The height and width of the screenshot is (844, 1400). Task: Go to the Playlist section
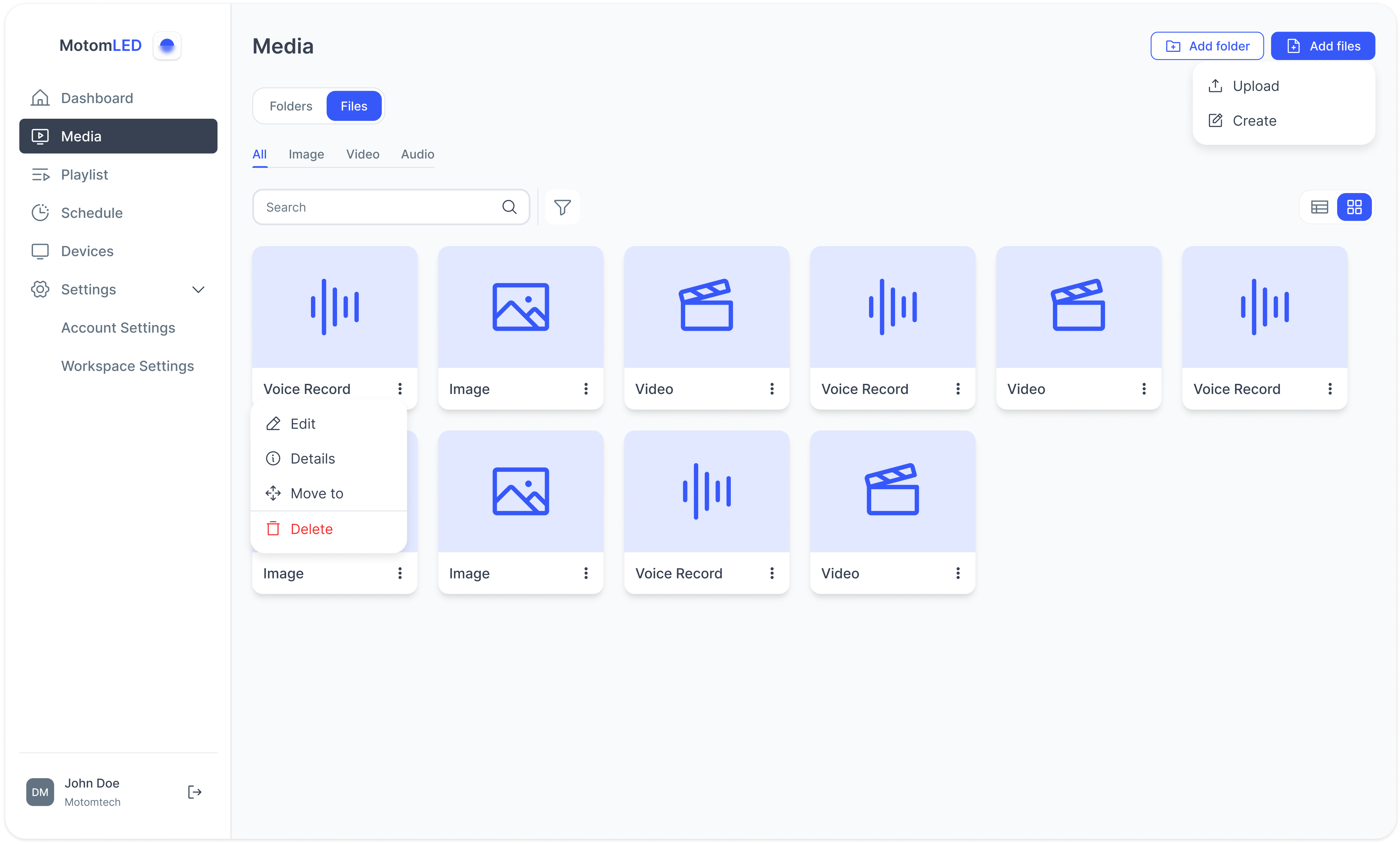[x=118, y=174]
